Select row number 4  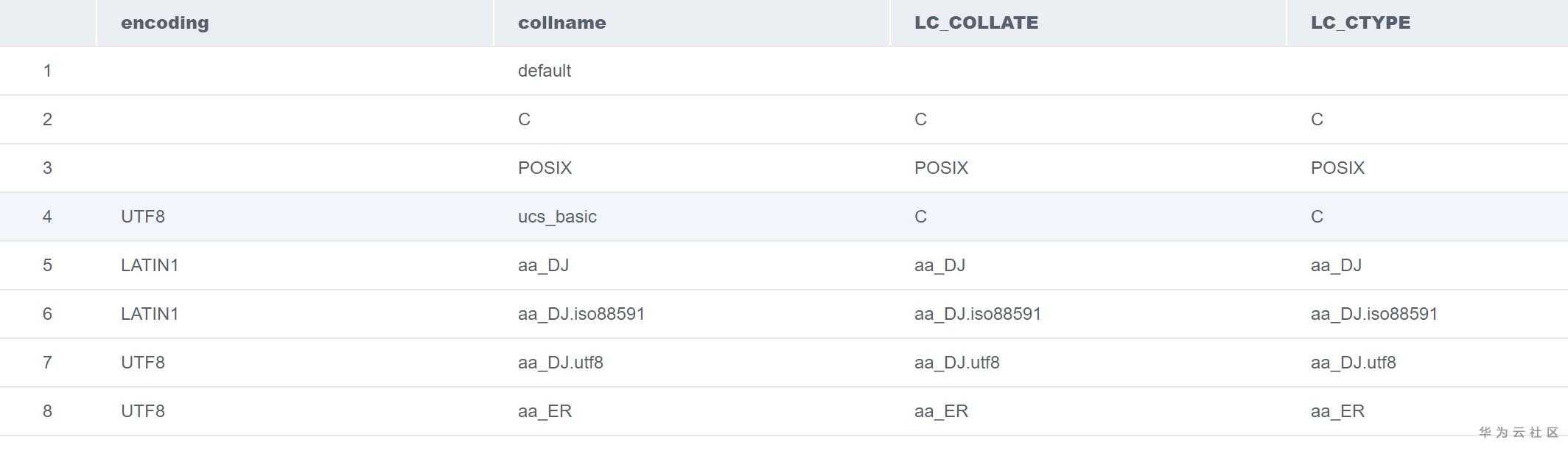[x=47, y=217]
